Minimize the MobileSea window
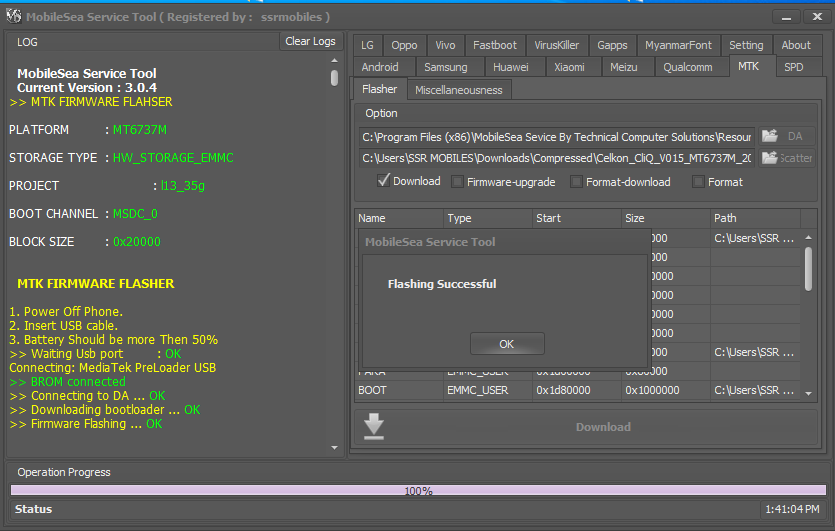Screen dimensions: 835x531 click(x=786, y=17)
